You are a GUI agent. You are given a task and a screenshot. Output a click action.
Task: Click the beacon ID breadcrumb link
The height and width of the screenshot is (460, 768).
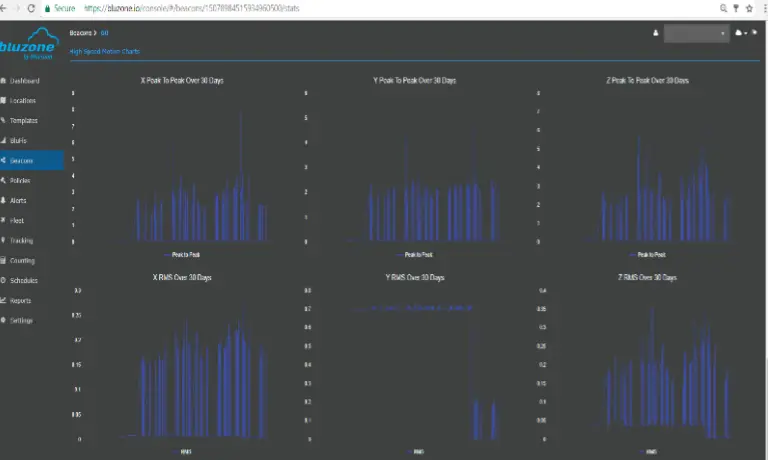(104, 33)
